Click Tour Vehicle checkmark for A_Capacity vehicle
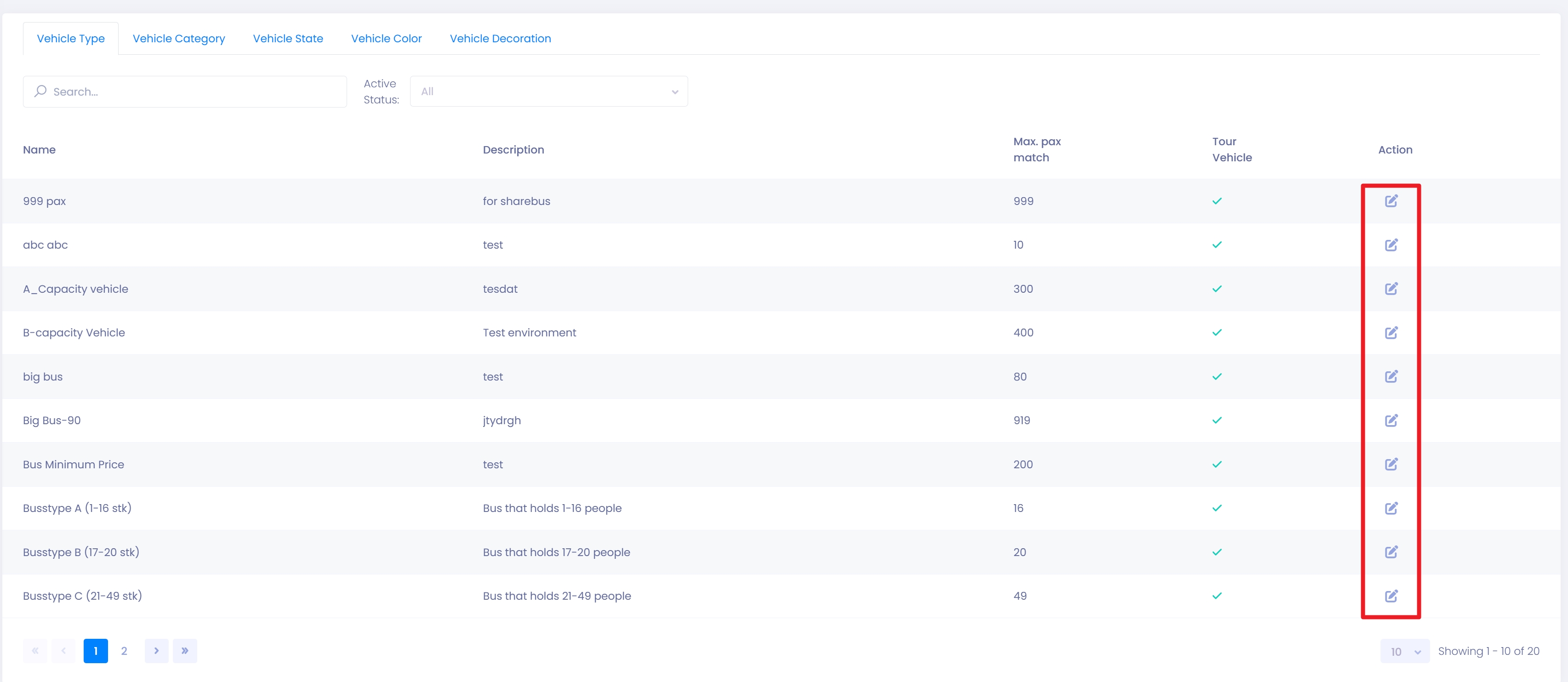The height and width of the screenshot is (682, 1568). (x=1217, y=288)
